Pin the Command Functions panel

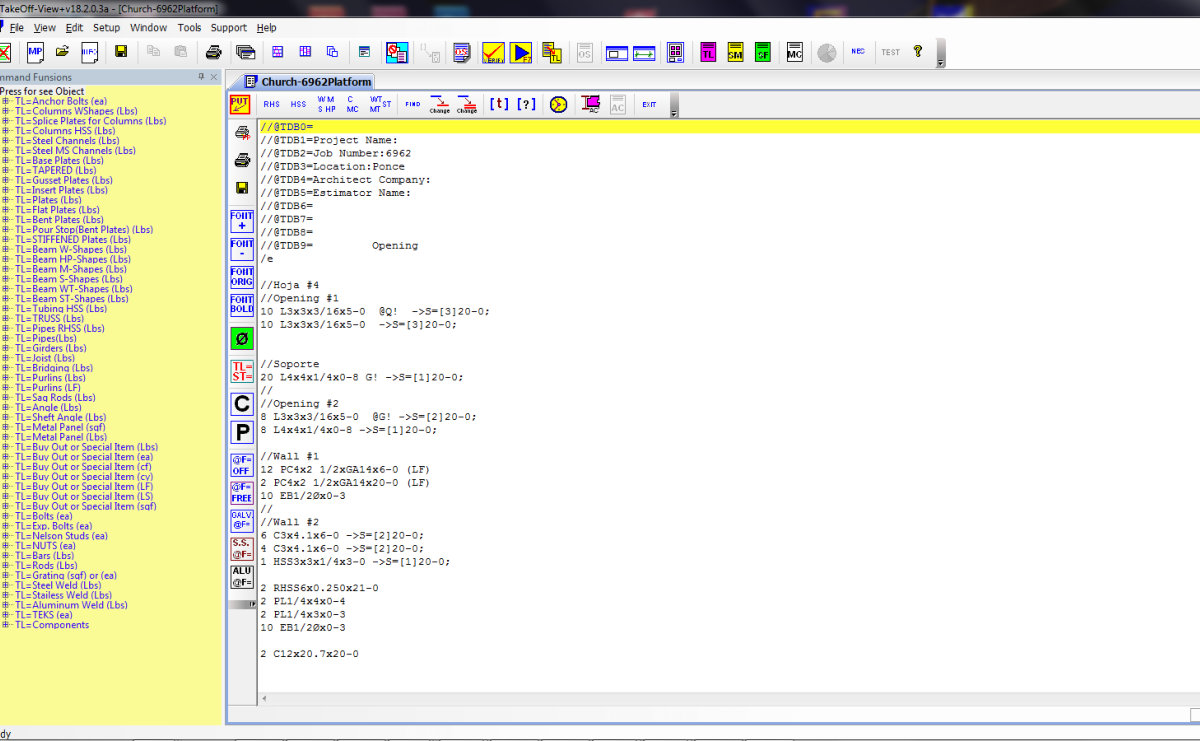(x=200, y=77)
